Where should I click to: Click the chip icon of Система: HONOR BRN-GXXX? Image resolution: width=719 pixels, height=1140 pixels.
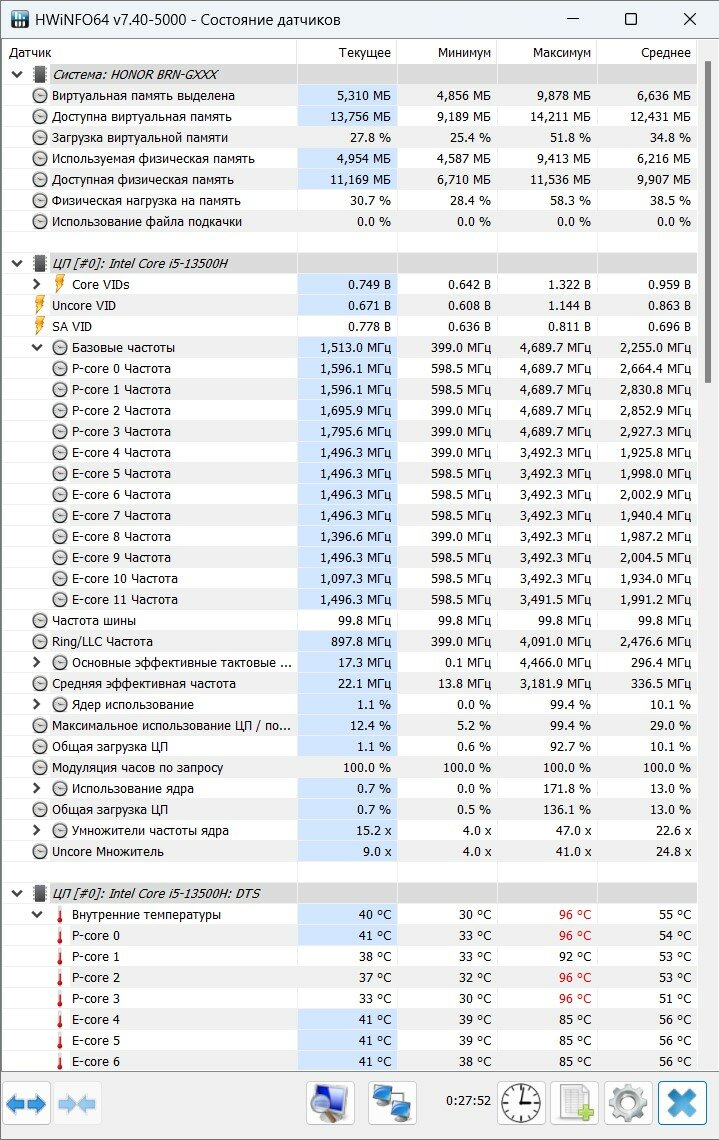click(x=40, y=74)
